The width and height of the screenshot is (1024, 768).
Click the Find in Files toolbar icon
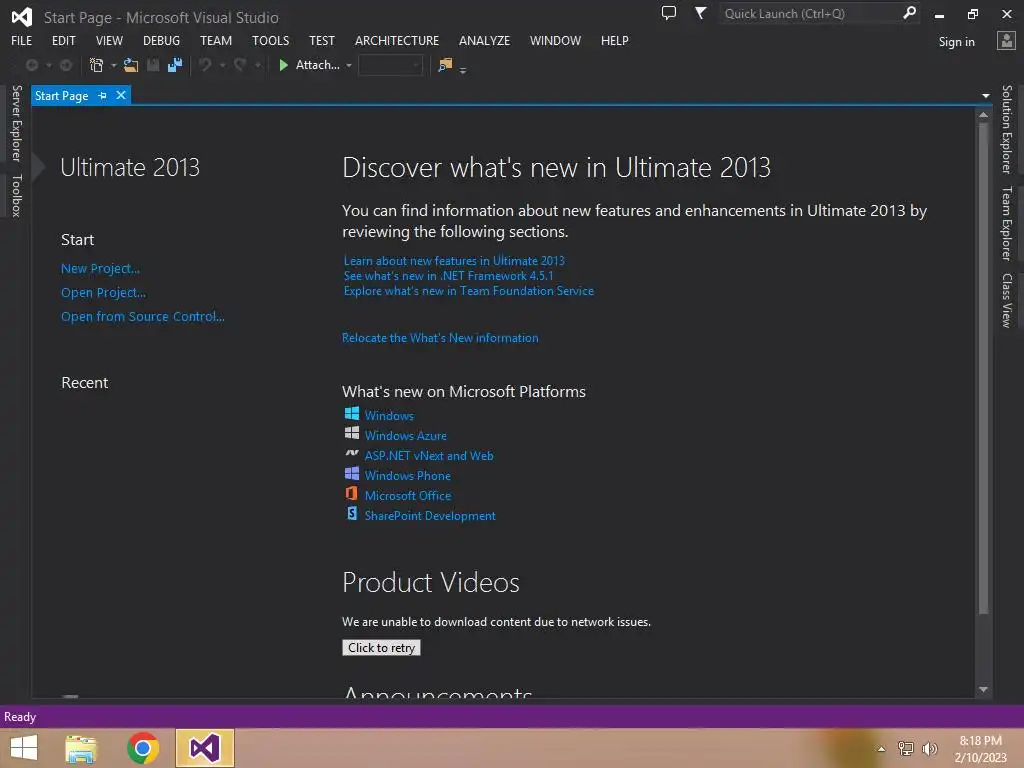[x=445, y=65]
